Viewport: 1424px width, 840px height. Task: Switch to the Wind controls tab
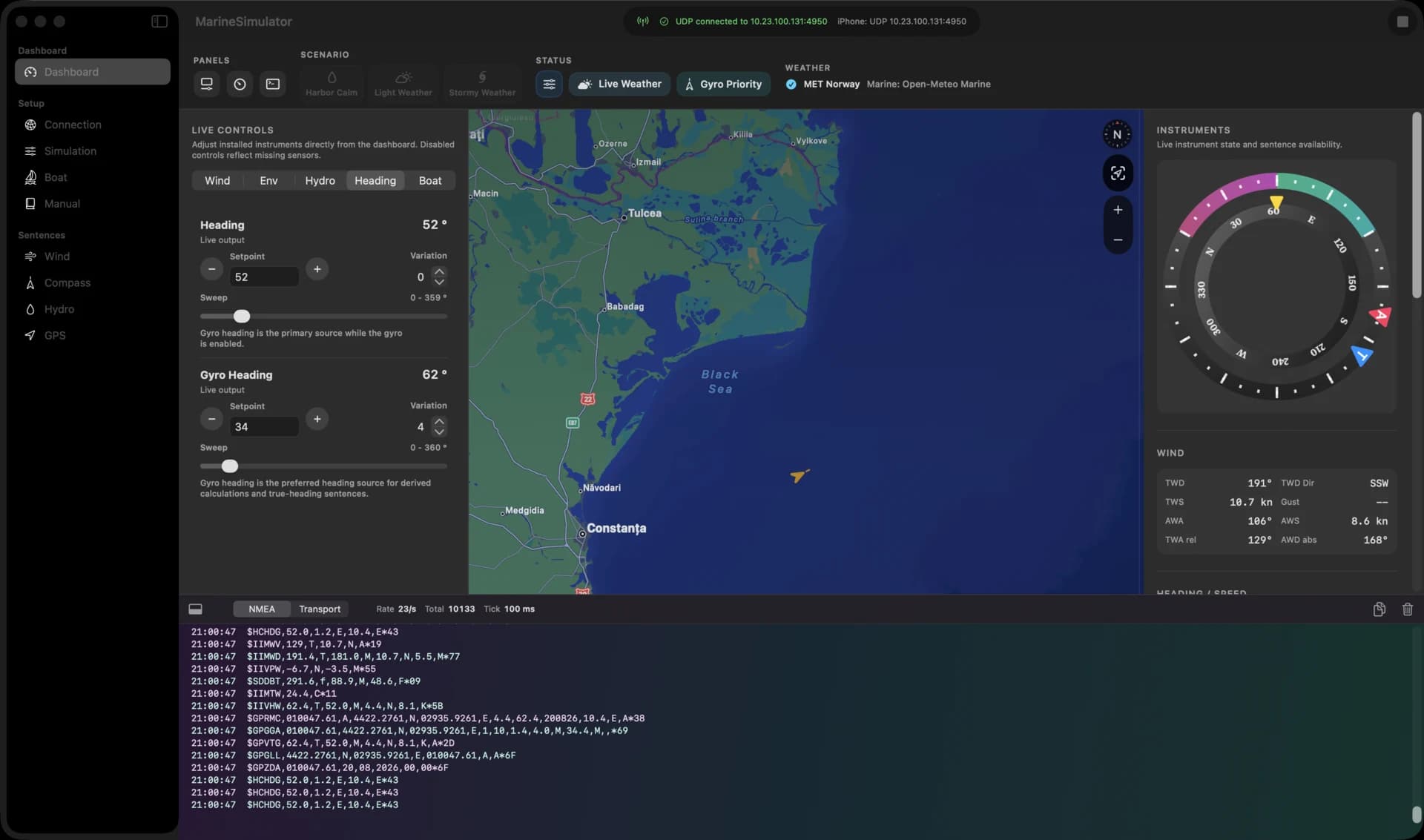217,181
